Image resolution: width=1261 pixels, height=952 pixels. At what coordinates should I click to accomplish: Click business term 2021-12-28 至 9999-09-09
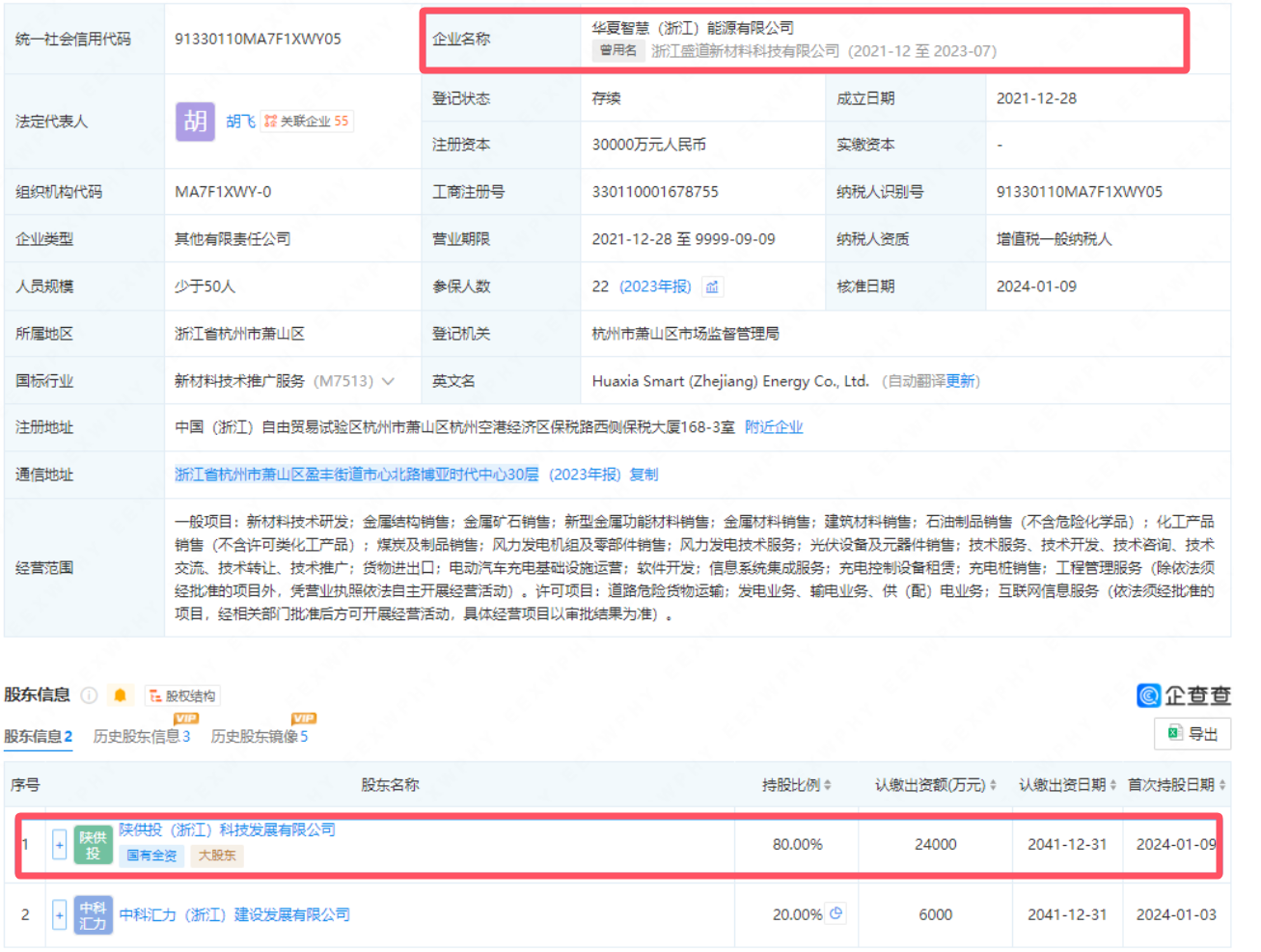tap(684, 239)
